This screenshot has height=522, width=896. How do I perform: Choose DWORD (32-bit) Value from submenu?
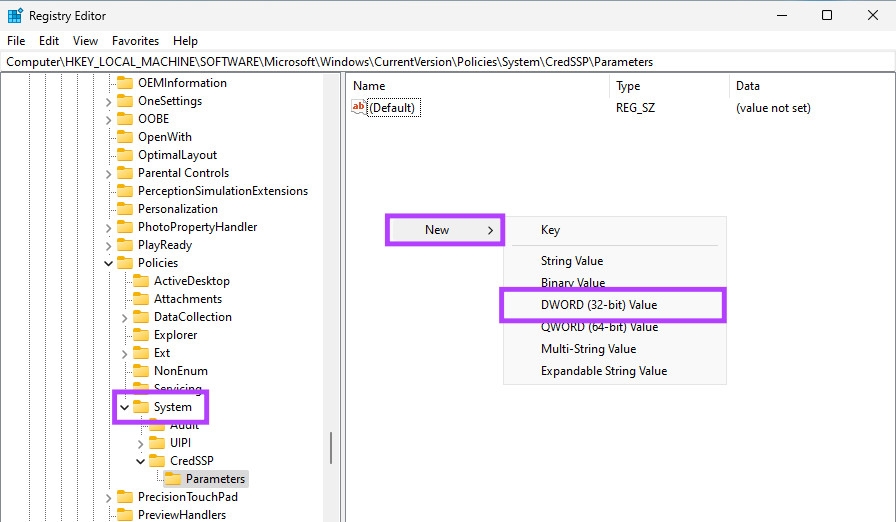coord(613,305)
